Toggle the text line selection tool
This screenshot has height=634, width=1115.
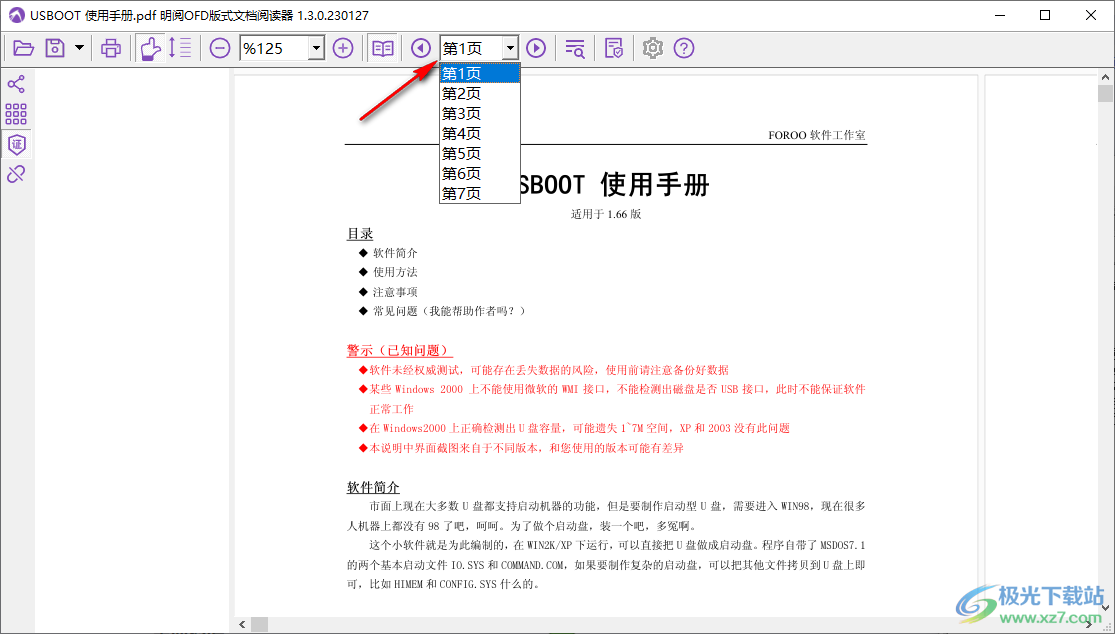(x=180, y=48)
